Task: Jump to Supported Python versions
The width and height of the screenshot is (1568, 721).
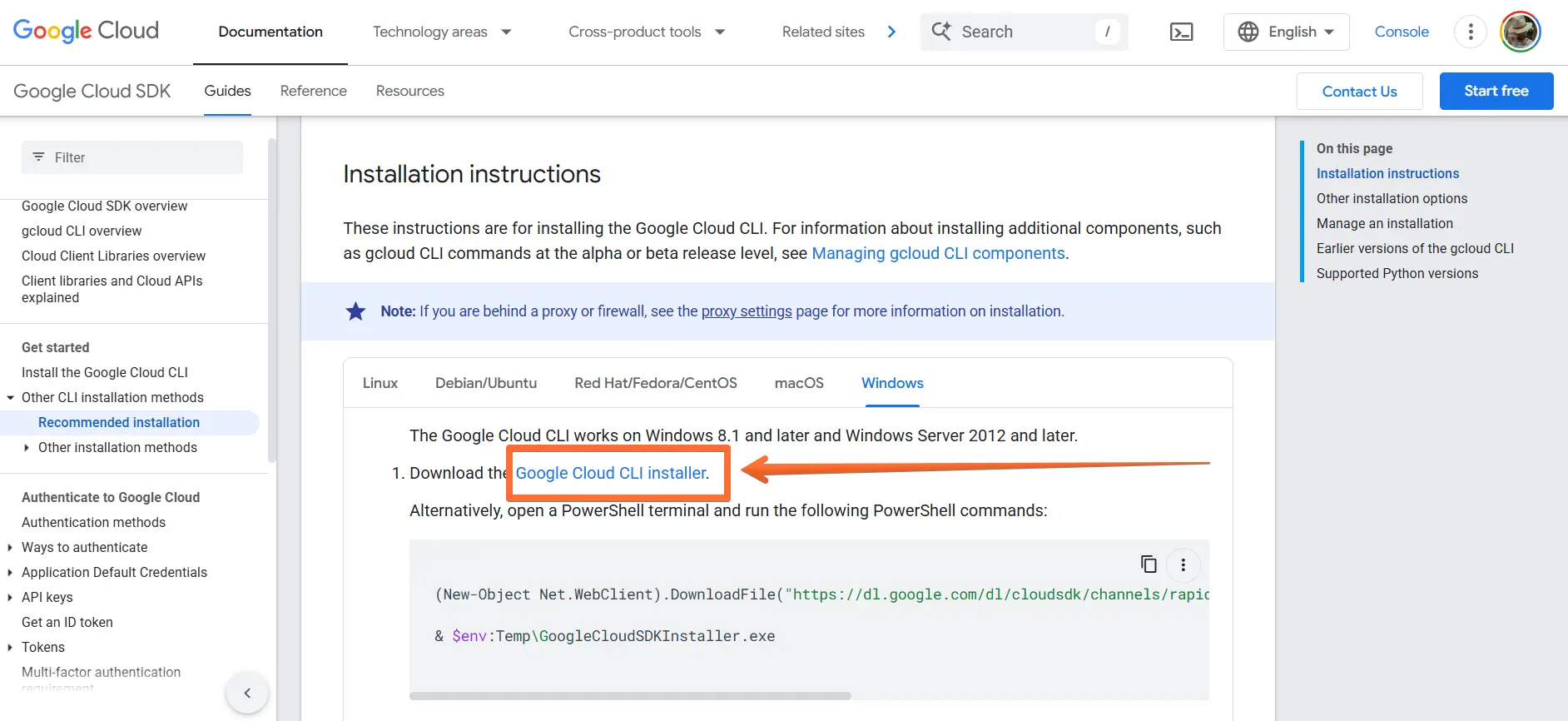Action: (x=1397, y=273)
